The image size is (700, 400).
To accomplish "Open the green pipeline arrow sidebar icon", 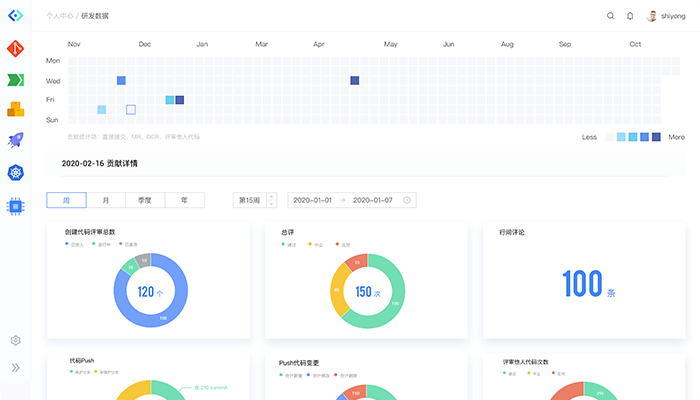I will pos(16,79).
